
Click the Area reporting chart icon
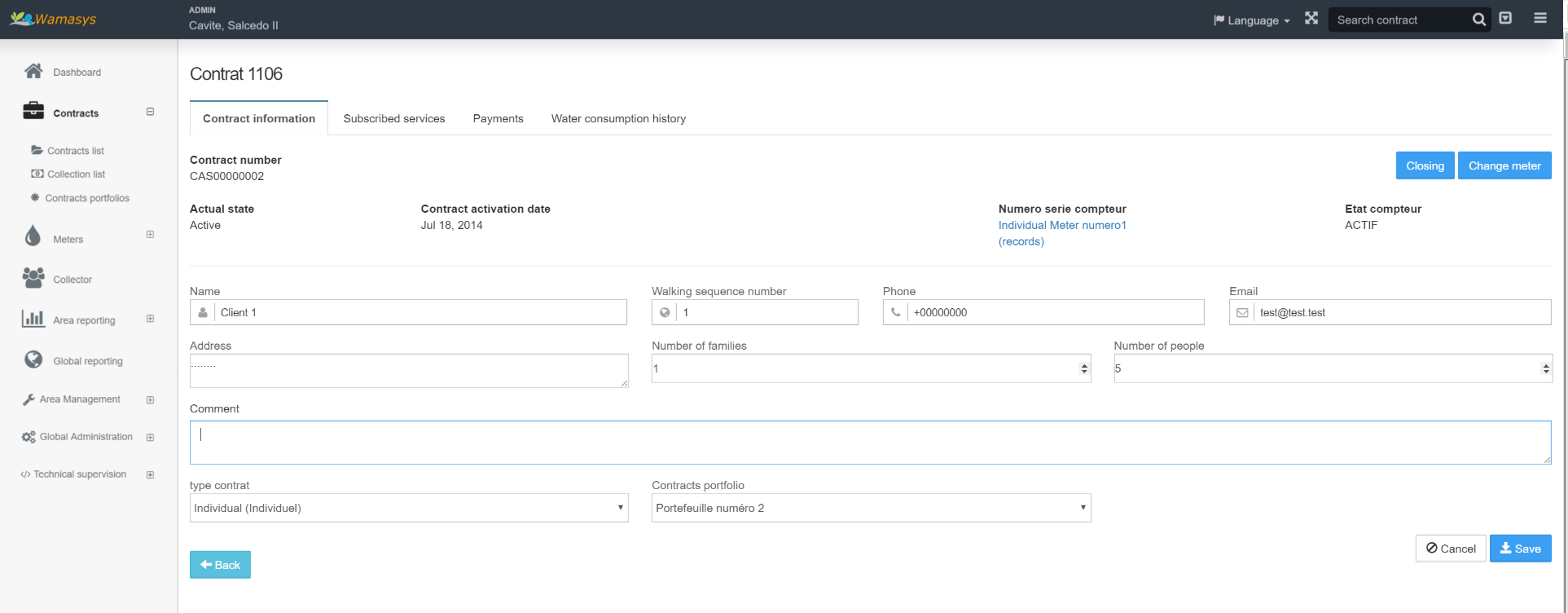click(33, 319)
